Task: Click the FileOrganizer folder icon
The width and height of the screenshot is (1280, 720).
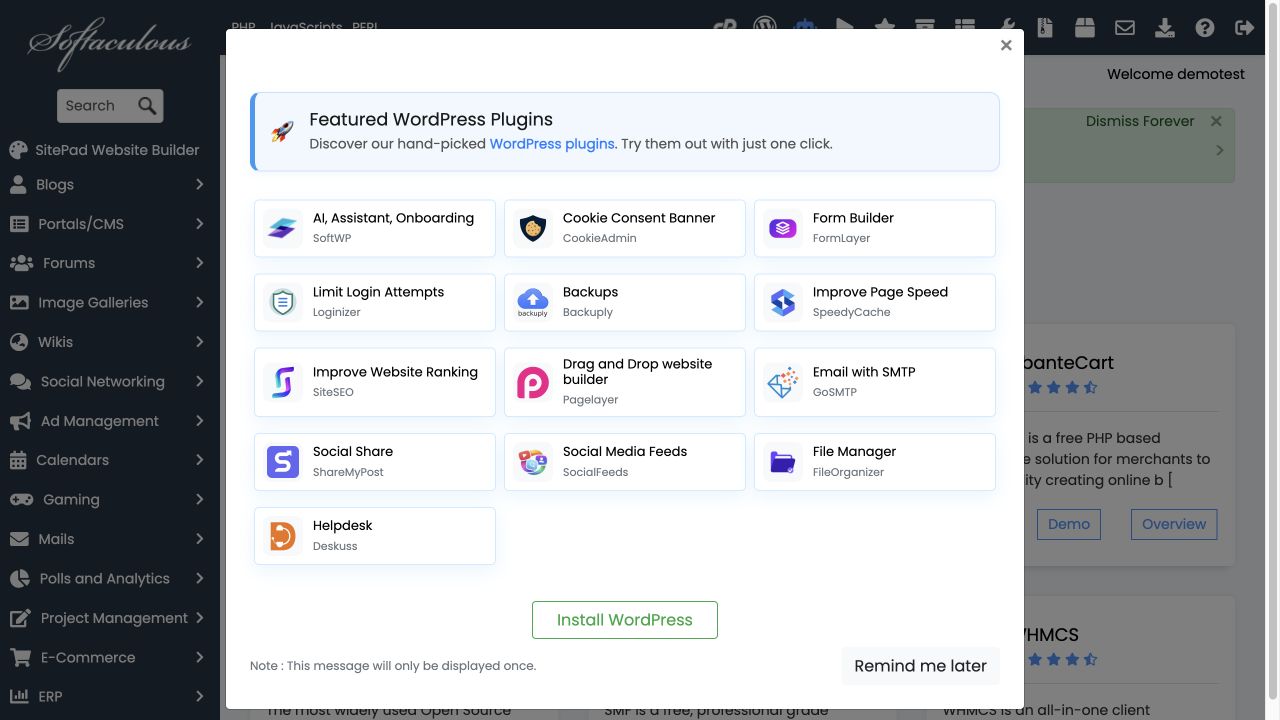Action: pyautogui.click(x=783, y=462)
